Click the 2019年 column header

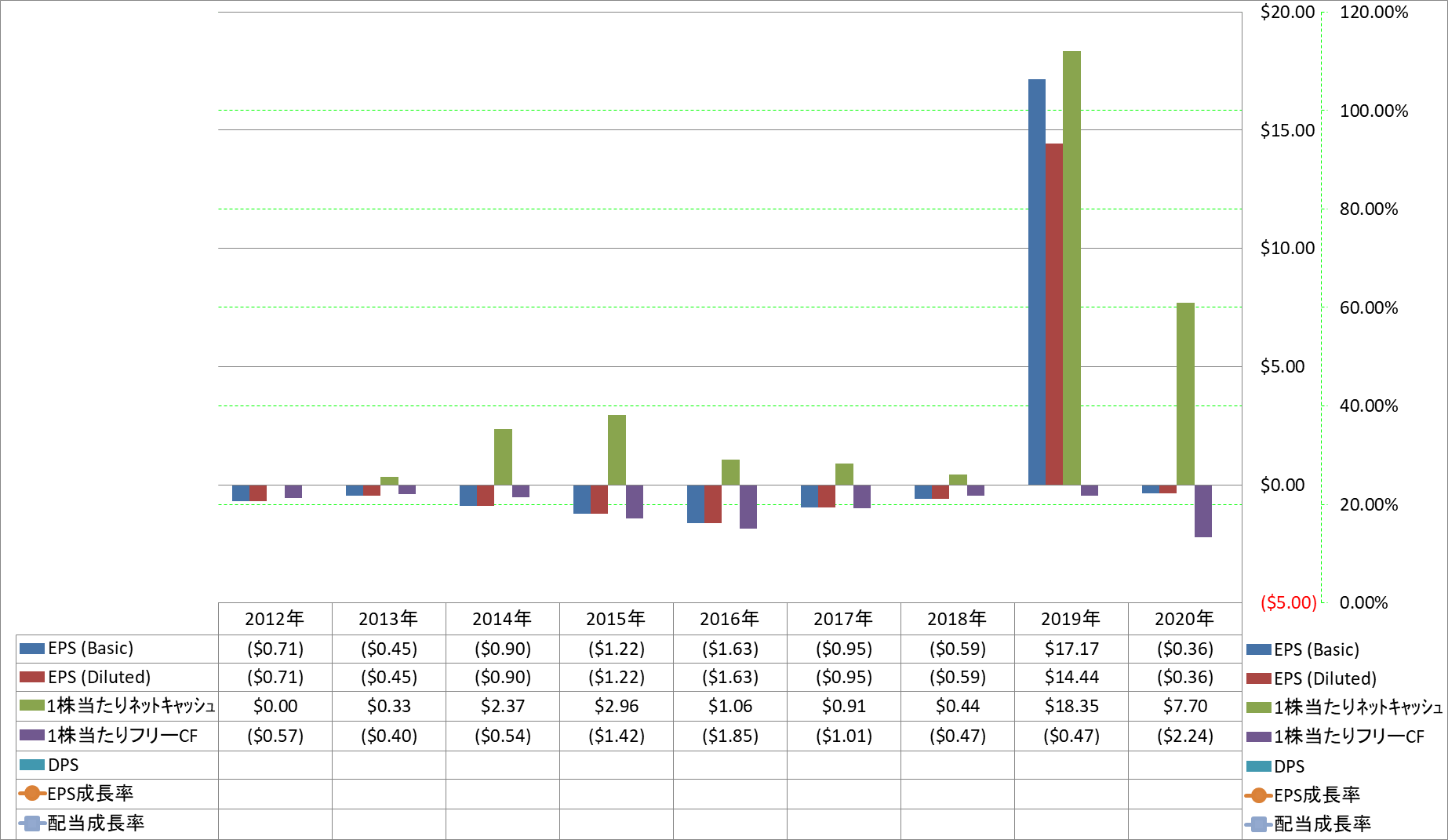(1071, 619)
